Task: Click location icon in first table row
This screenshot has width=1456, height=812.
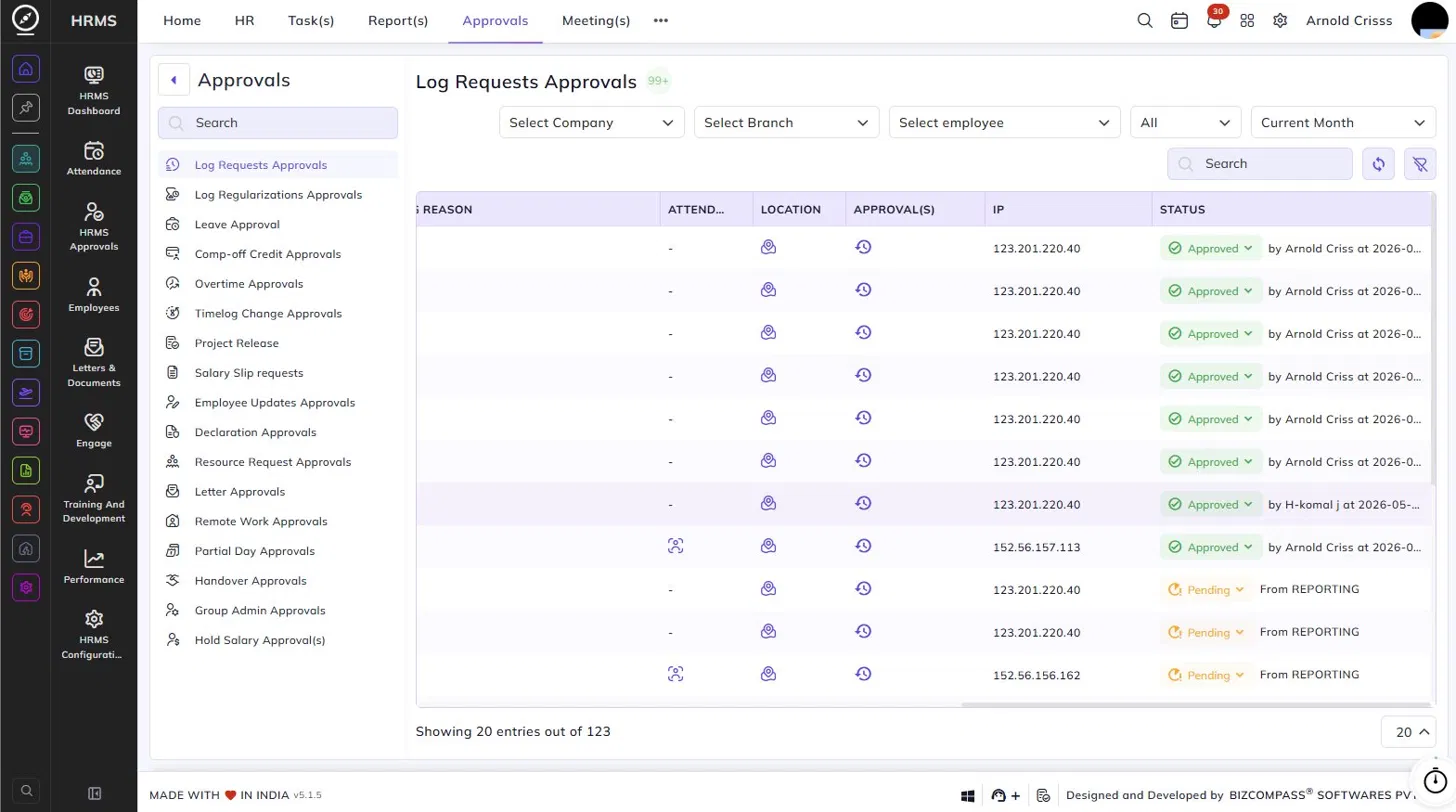Action: click(768, 247)
